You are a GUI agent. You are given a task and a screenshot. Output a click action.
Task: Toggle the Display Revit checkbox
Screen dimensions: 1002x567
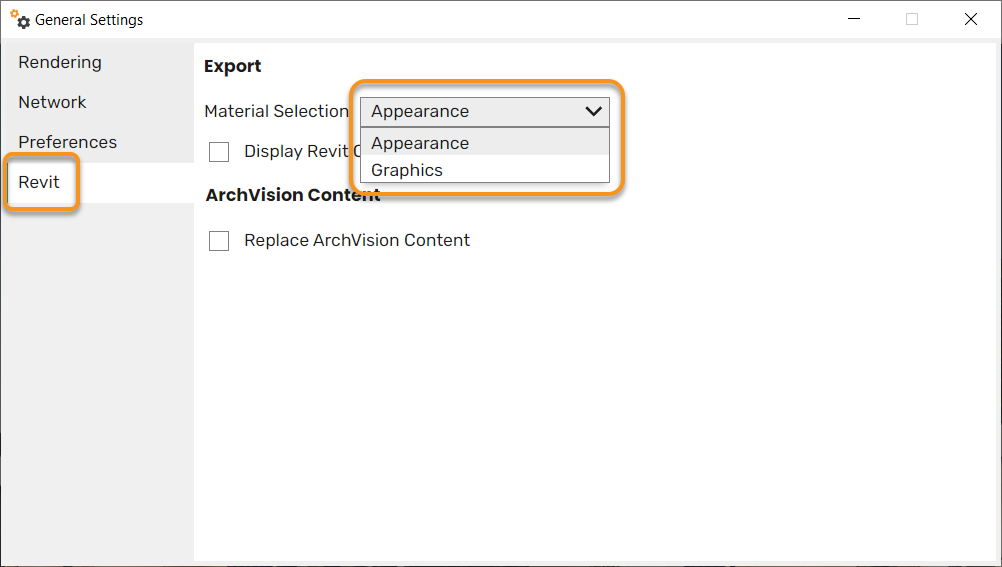coord(219,152)
